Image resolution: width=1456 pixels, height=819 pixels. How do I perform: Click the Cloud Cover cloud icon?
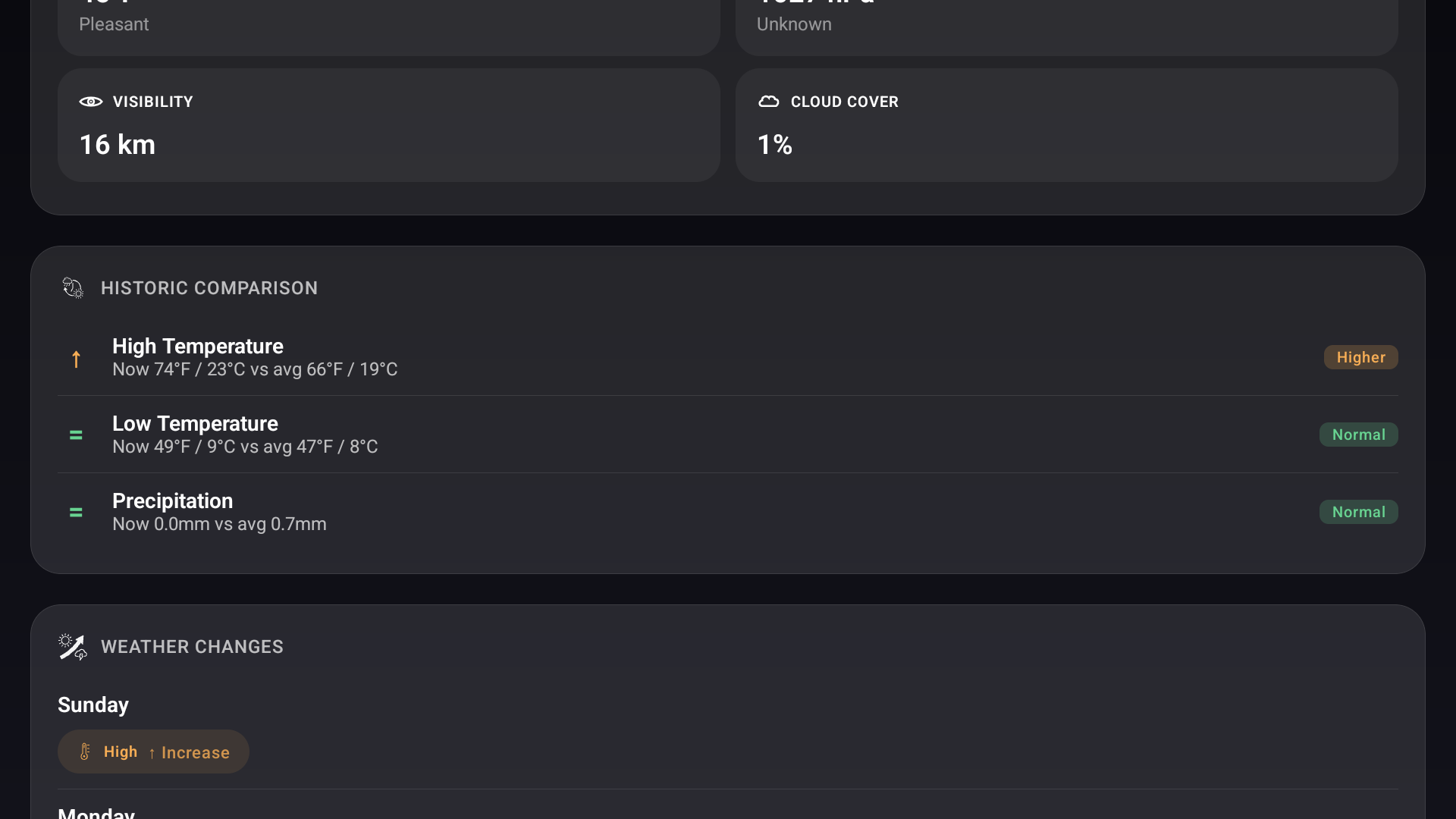769,102
